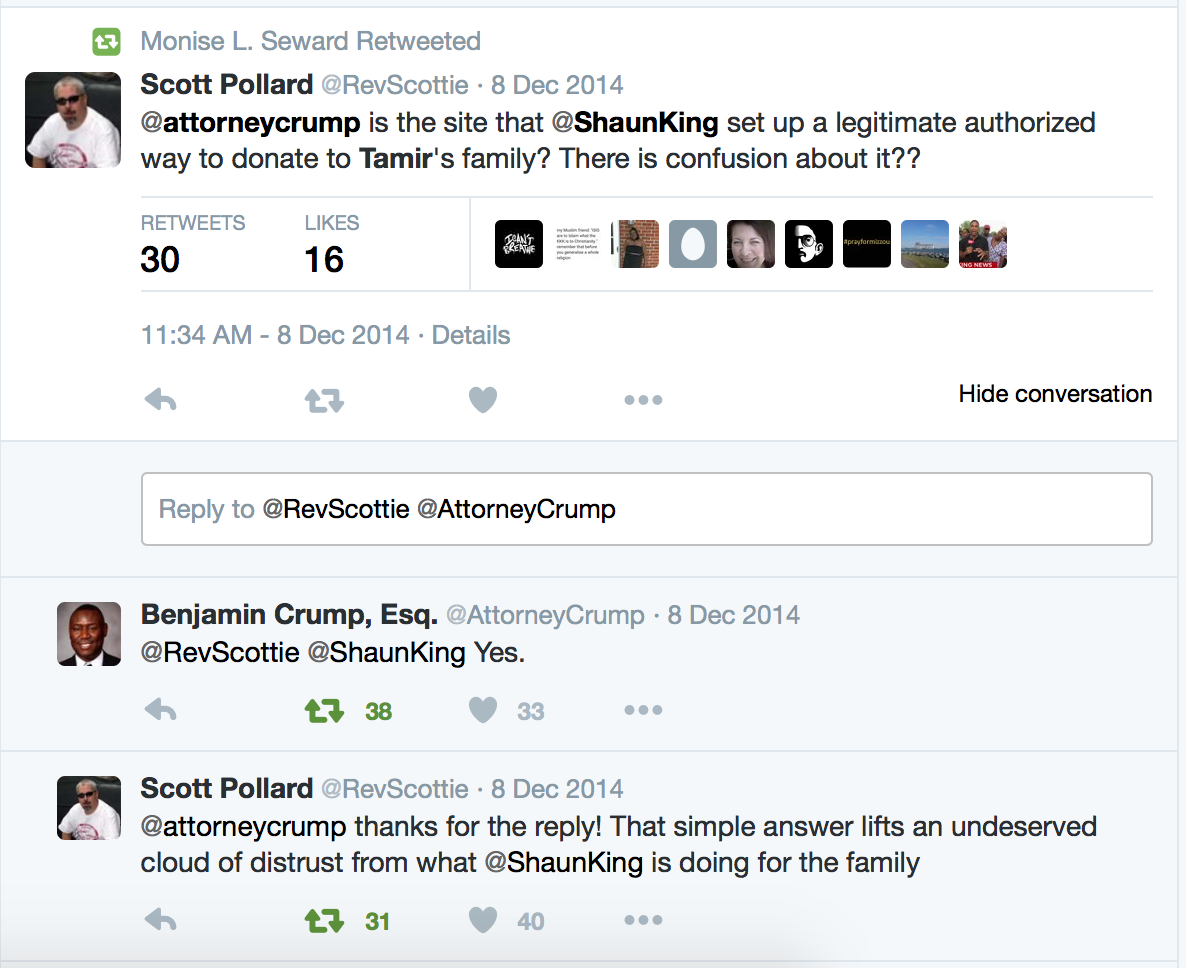Reply to Scott Pollard's original tweet
The image size is (1186, 968).
point(160,399)
